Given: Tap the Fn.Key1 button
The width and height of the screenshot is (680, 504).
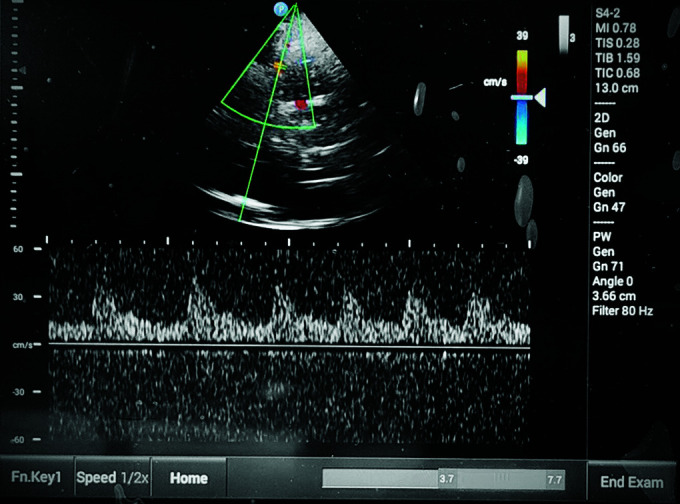Looking at the screenshot, I should pyautogui.click(x=36, y=477).
